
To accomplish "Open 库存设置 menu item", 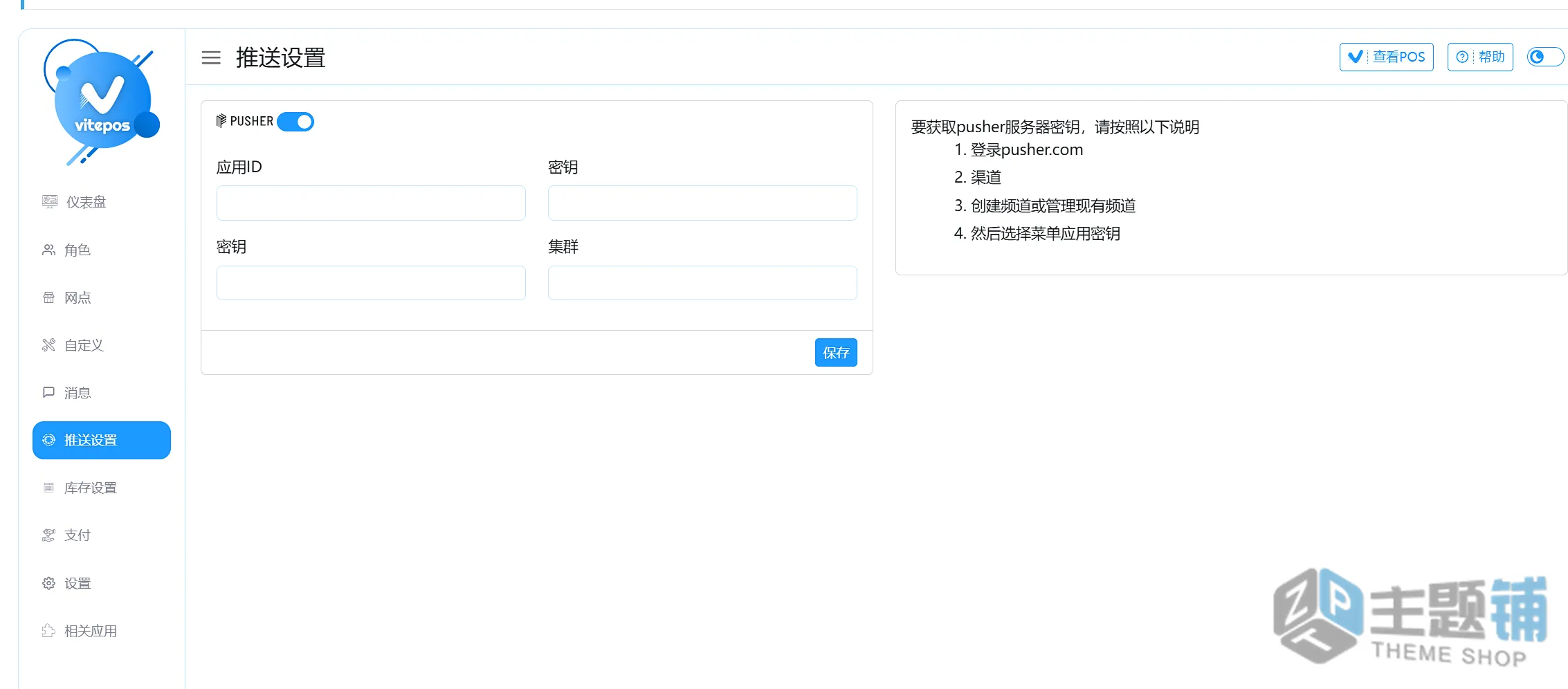I will pos(101,488).
